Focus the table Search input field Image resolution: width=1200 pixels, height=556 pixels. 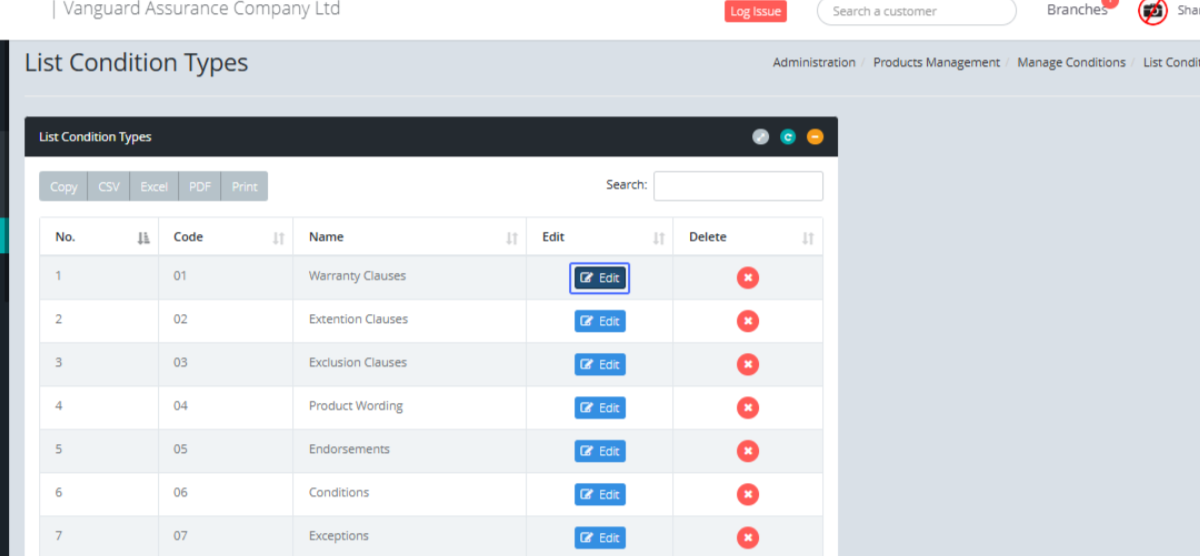click(738, 186)
